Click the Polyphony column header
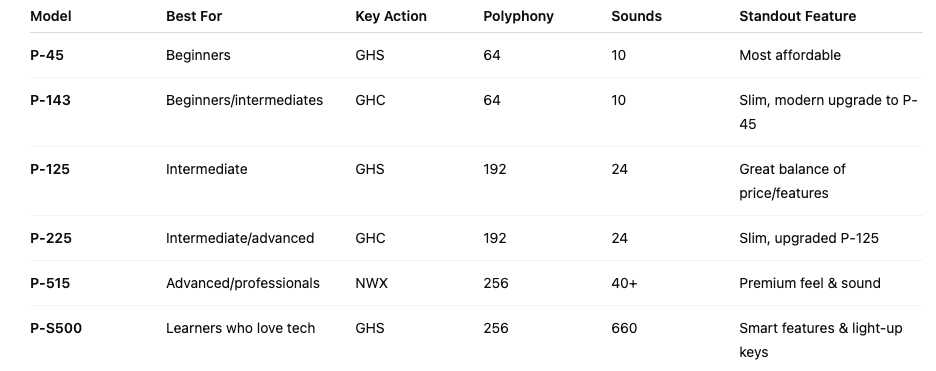The image size is (936, 371). pos(519,16)
